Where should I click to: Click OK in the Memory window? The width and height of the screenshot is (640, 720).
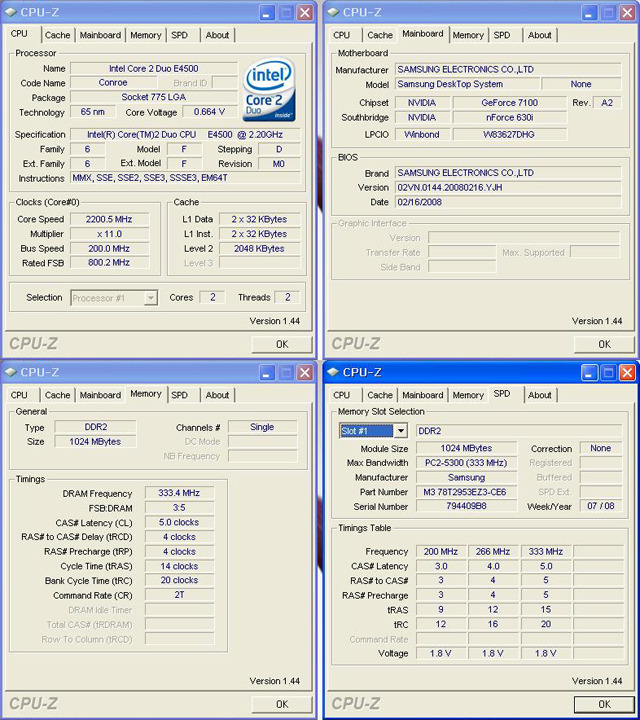[282, 704]
